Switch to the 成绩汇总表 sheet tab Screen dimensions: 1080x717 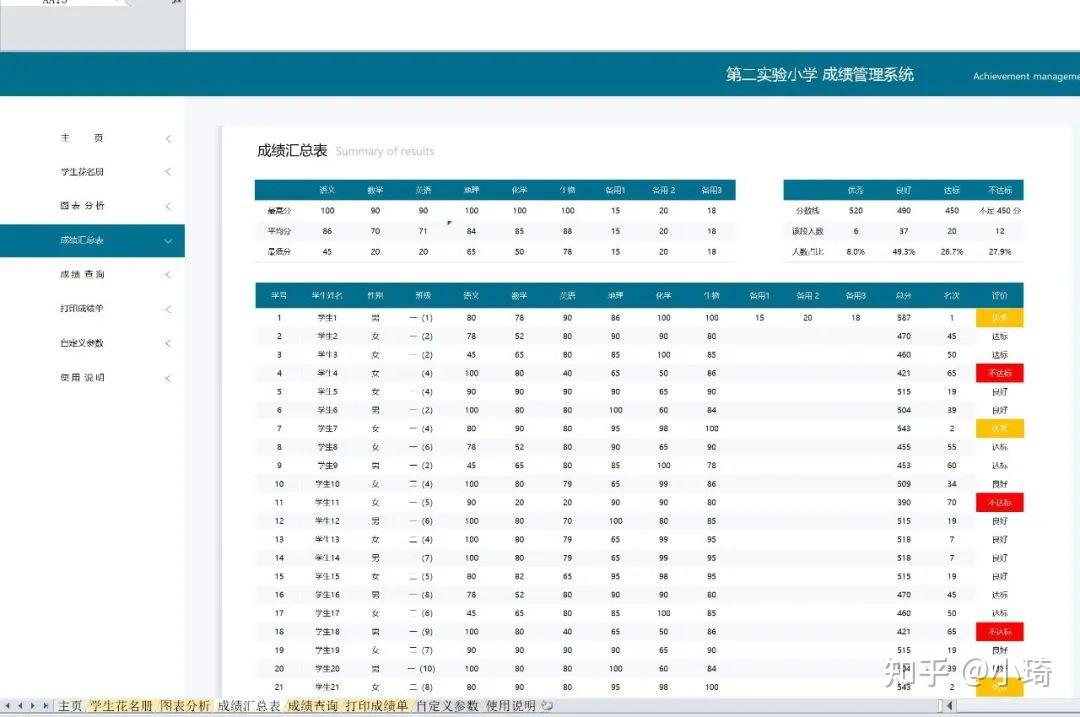(249, 706)
